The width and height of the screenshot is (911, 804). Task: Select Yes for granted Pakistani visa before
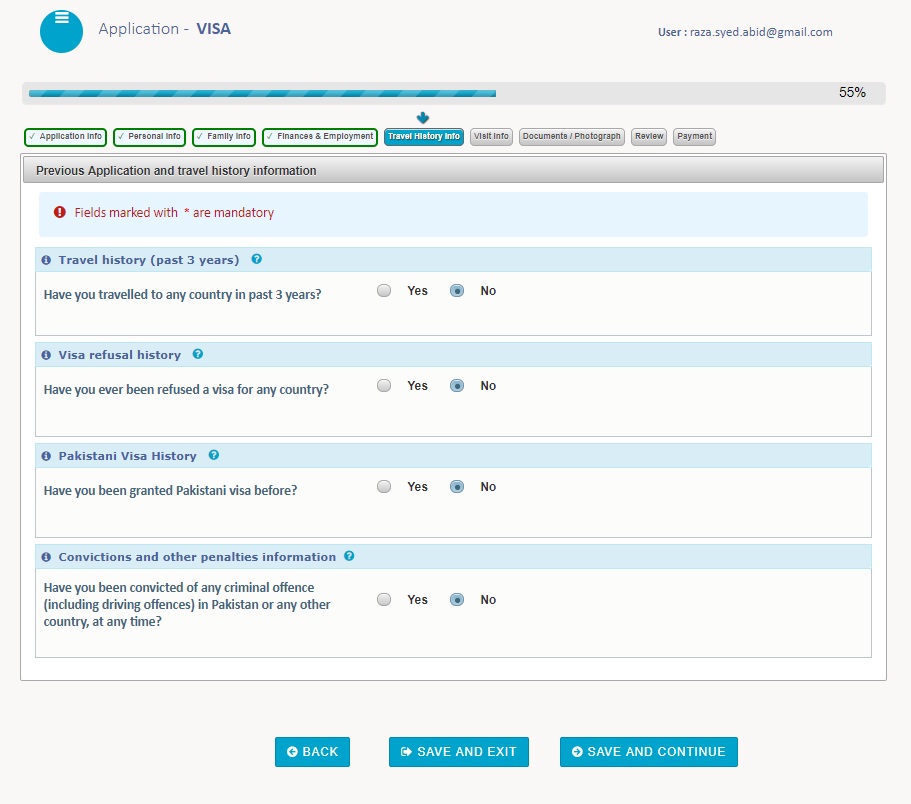[384, 487]
